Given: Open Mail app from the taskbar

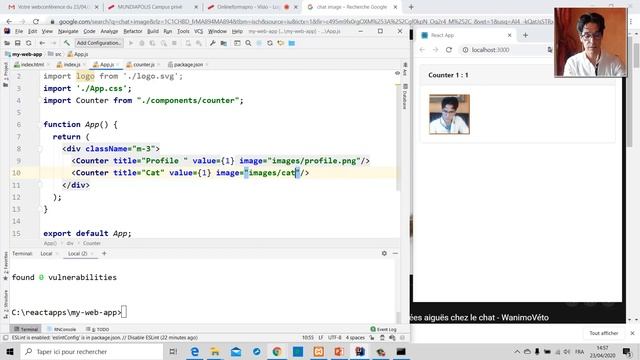Looking at the screenshot, I should (236, 351).
